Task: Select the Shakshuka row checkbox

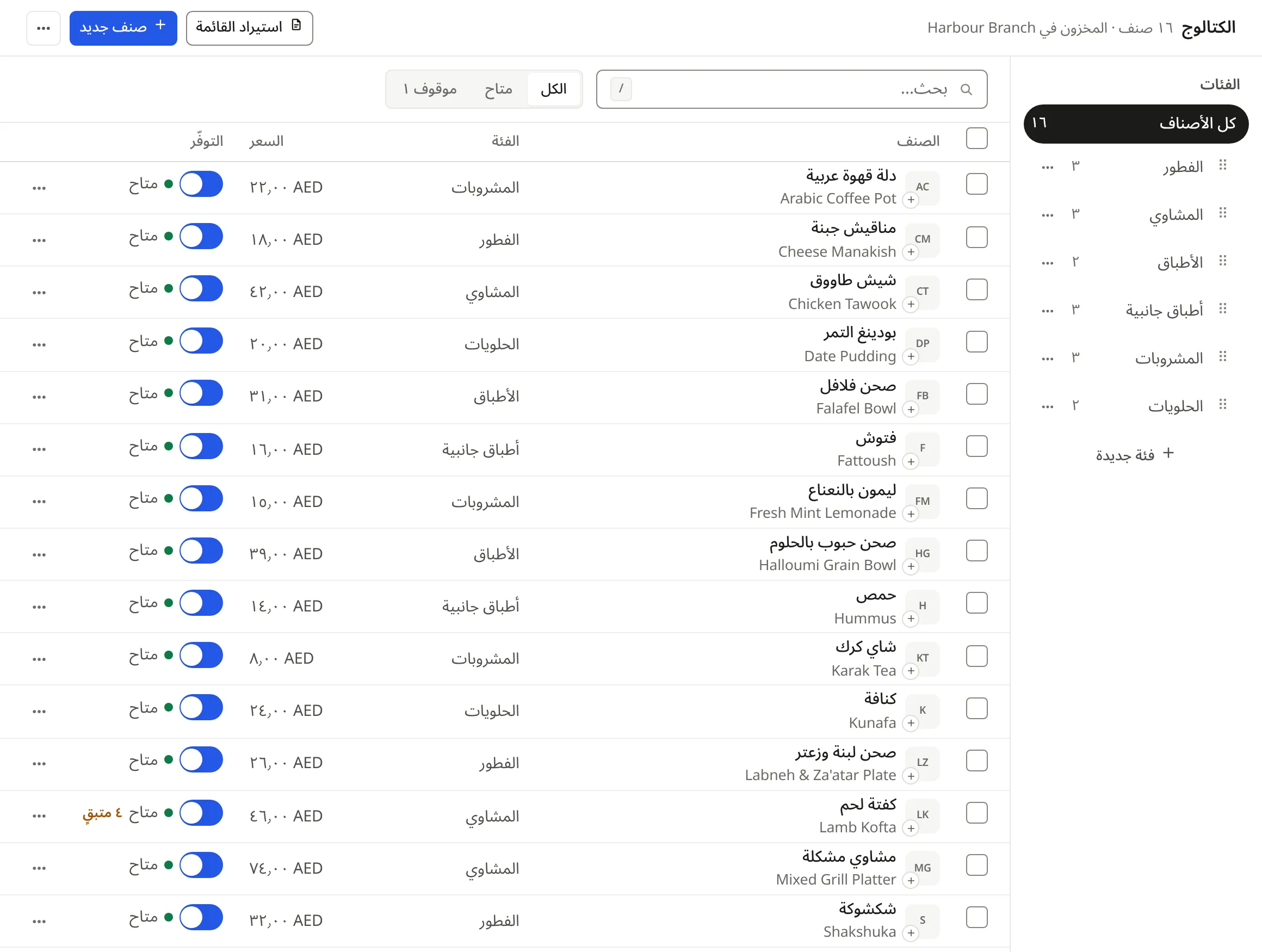Action: 977,918
